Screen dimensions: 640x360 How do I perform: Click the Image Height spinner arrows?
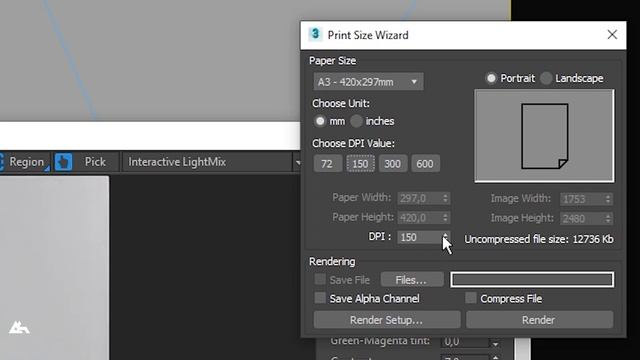point(608,218)
